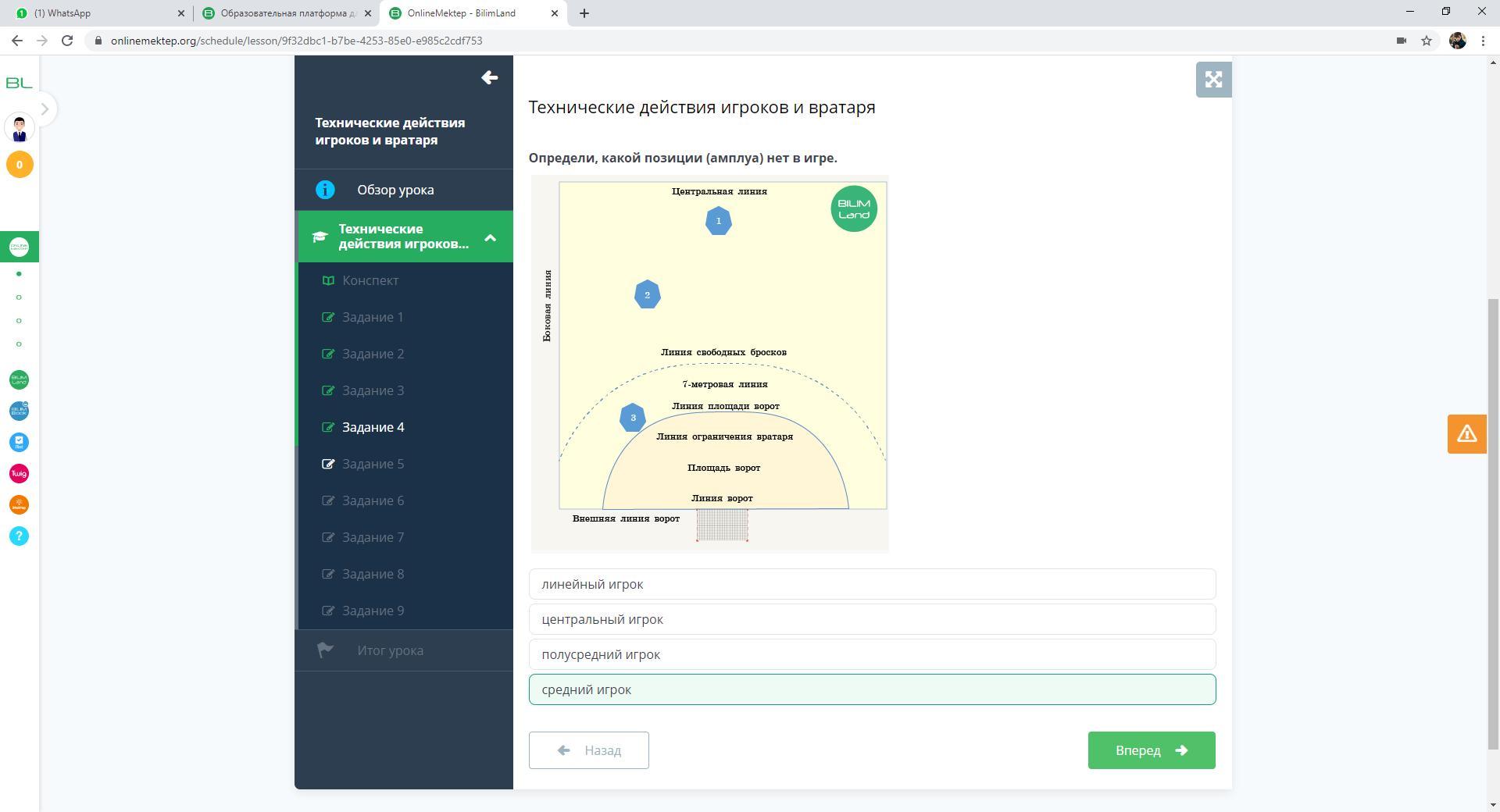Click player marker 1 on the field diagram
Screen dimensions: 1500x812
719,221
